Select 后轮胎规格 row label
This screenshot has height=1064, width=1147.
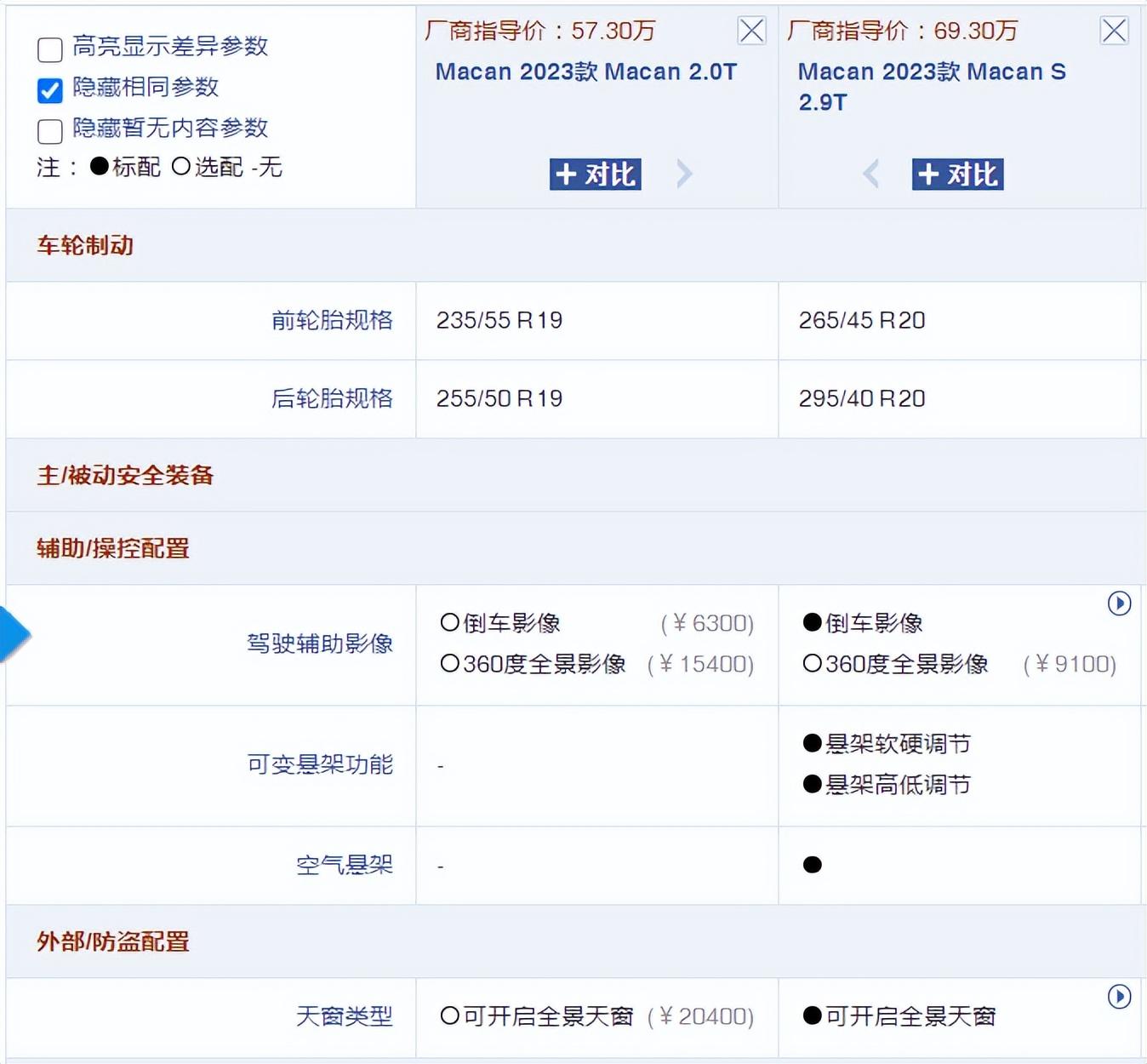click(x=332, y=398)
